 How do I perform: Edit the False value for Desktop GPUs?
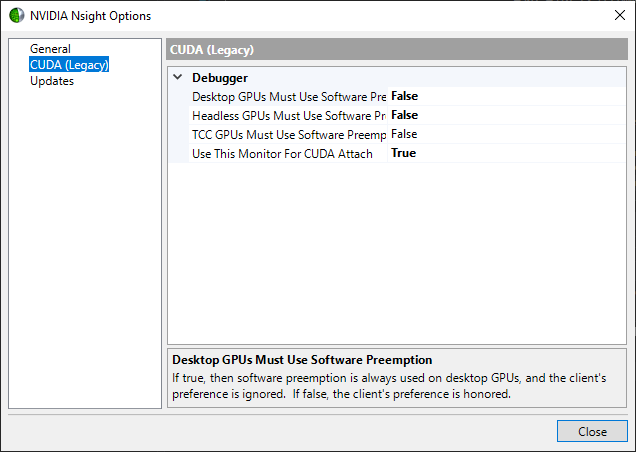point(506,96)
